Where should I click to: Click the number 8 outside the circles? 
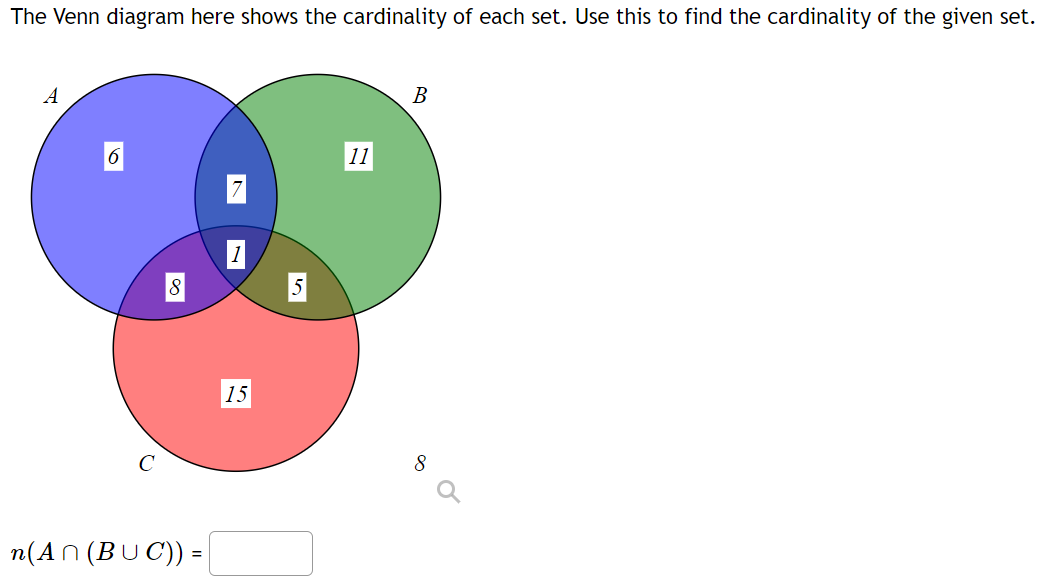(x=419, y=462)
